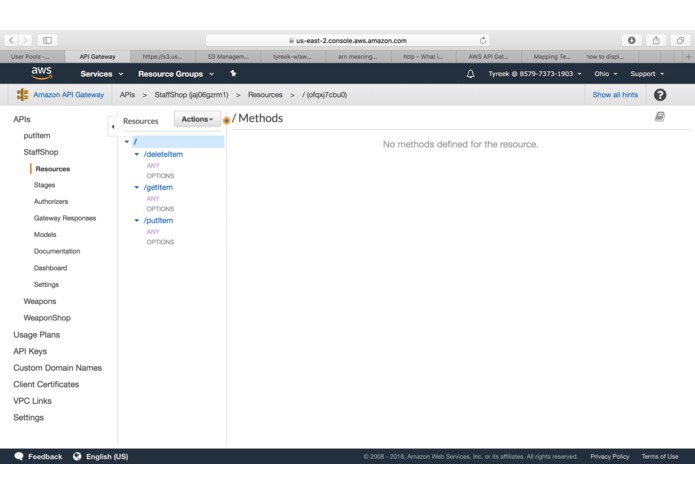Open the Resource Groups dropdown
Viewport: 695px width, 494px height.
tap(176, 74)
